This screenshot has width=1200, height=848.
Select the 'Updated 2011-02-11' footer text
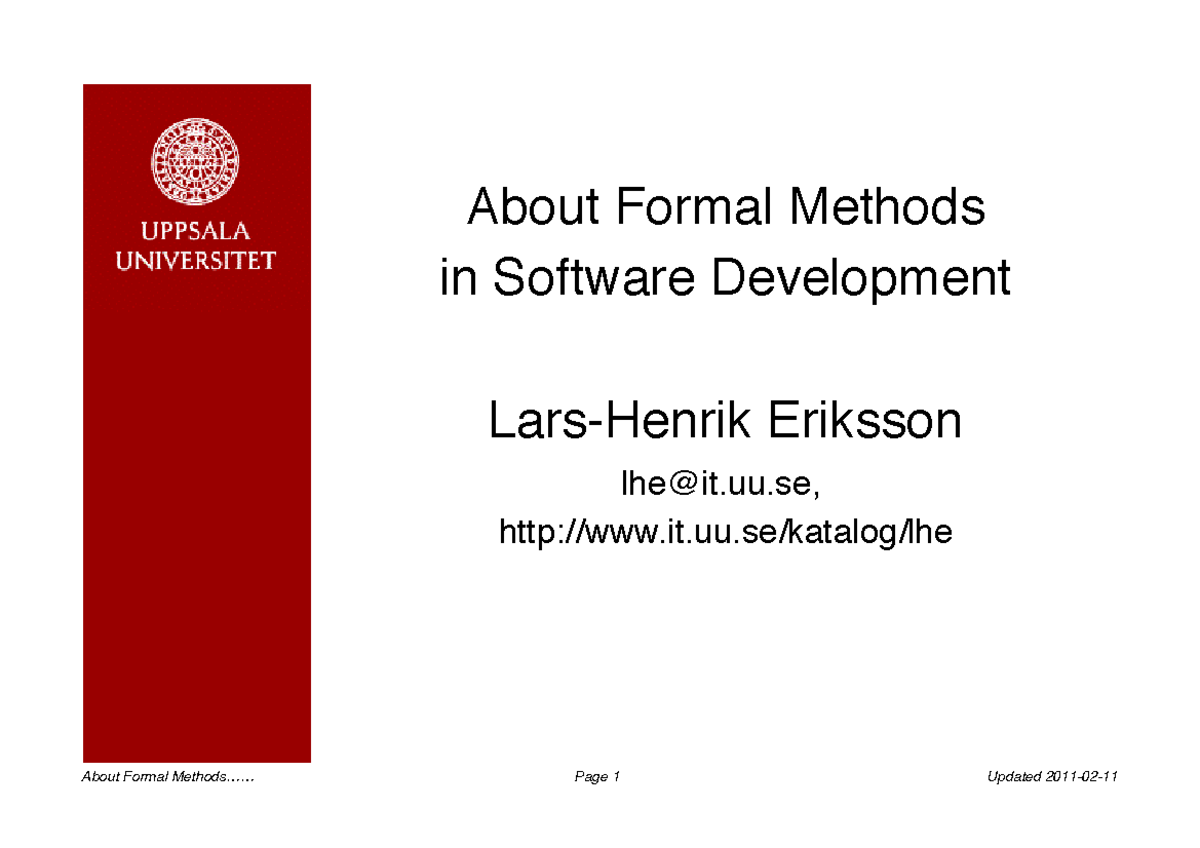[x=1052, y=776]
